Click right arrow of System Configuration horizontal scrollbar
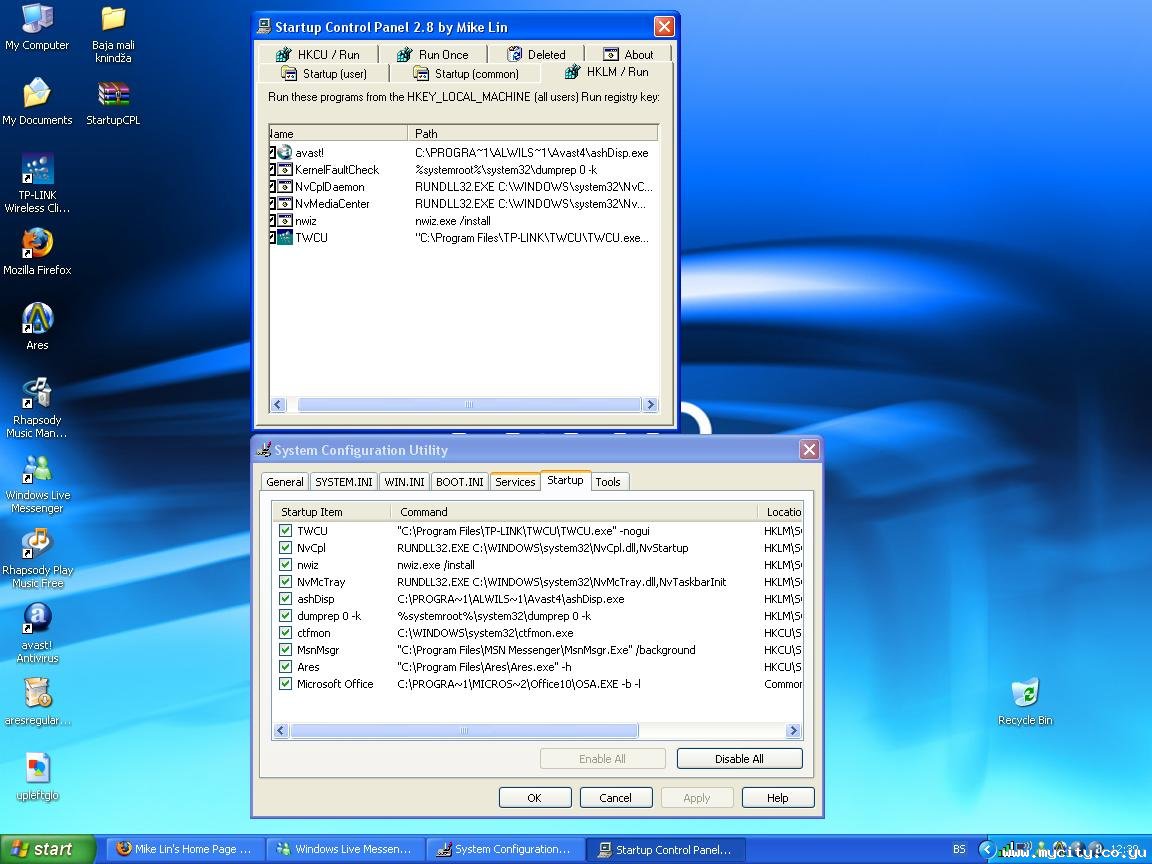The width and height of the screenshot is (1152, 864). click(x=793, y=730)
